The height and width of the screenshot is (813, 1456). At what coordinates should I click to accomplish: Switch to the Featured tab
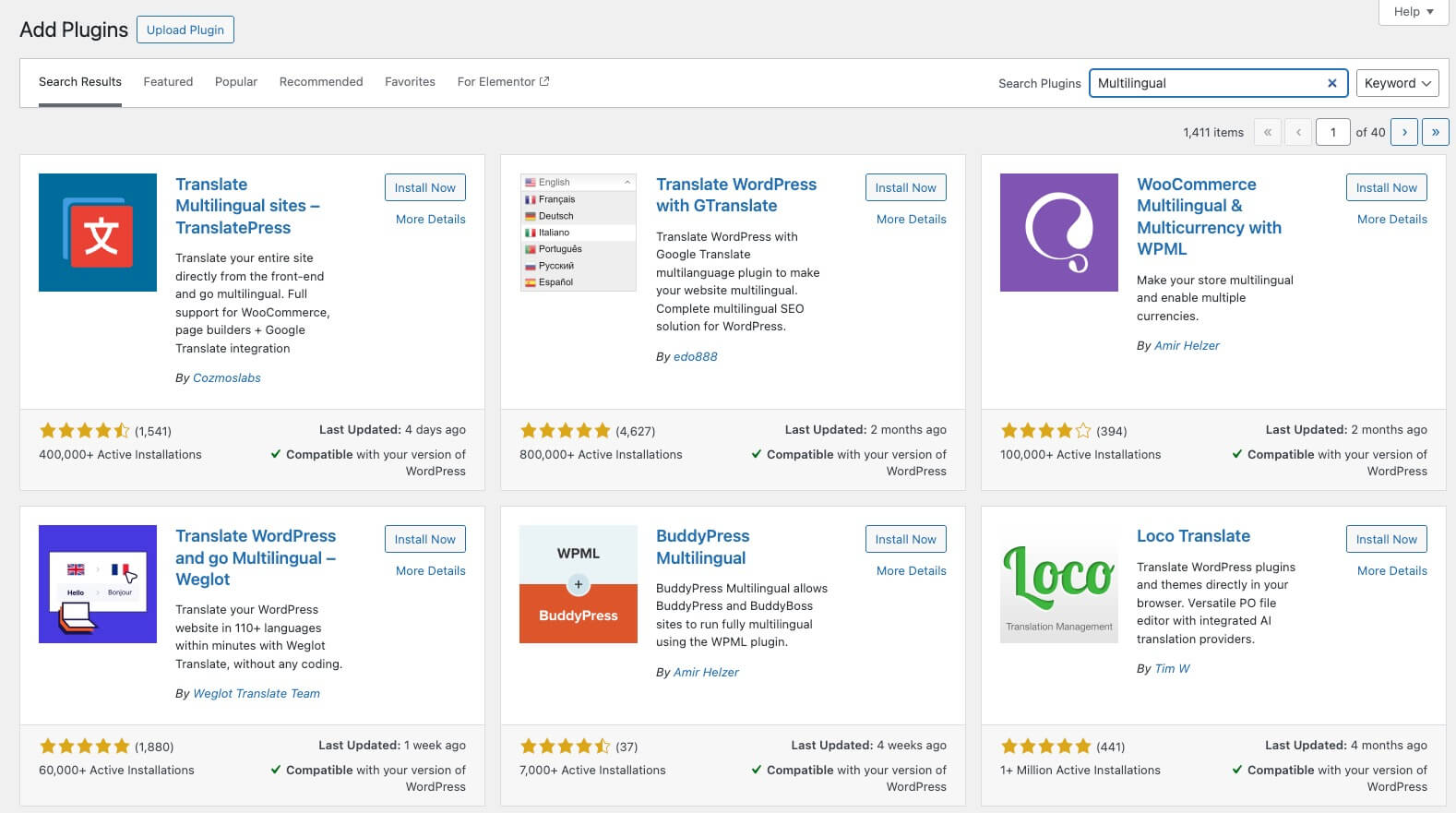point(168,82)
